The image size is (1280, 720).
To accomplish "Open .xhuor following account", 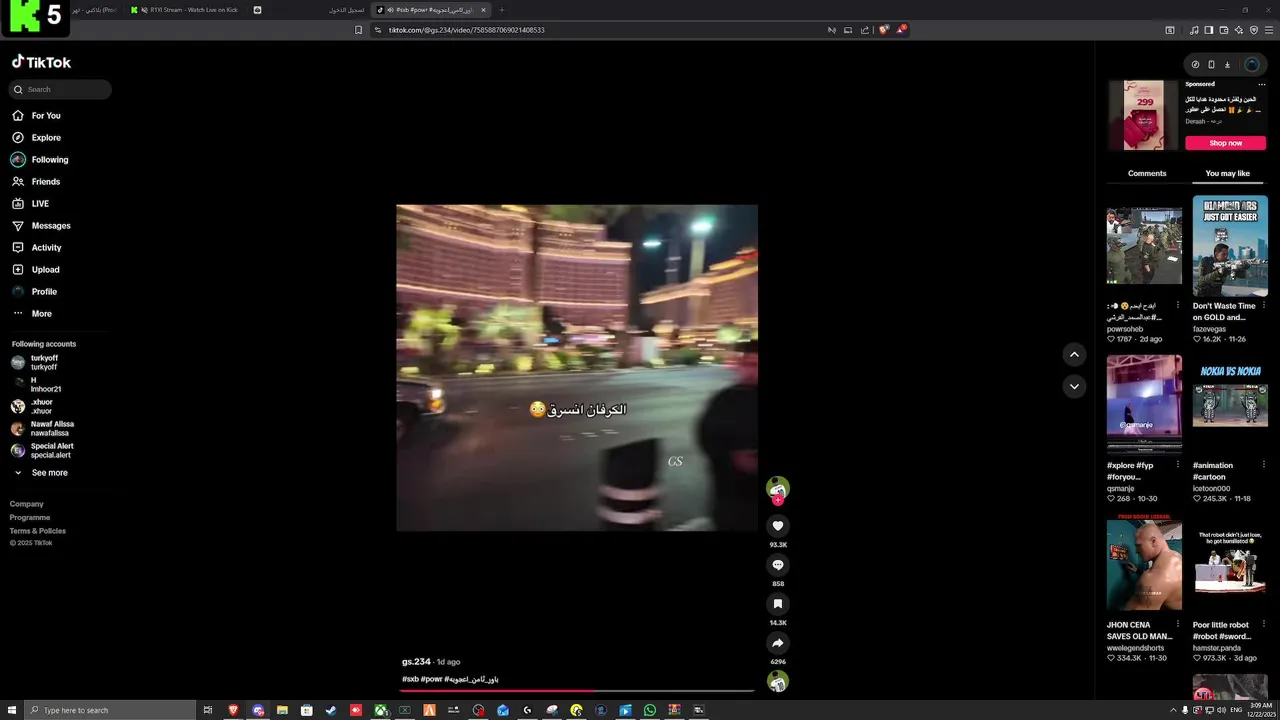I will coord(41,406).
